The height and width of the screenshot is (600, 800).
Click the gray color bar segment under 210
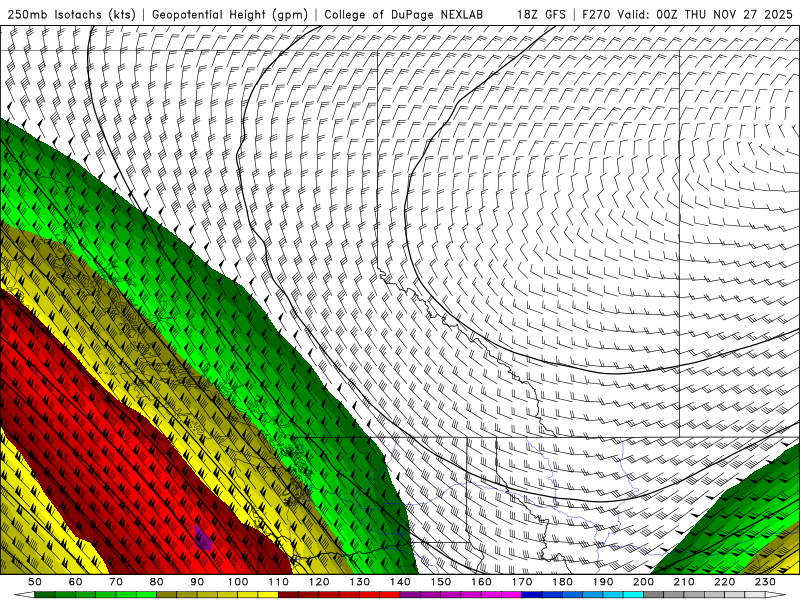coord(694,595)
